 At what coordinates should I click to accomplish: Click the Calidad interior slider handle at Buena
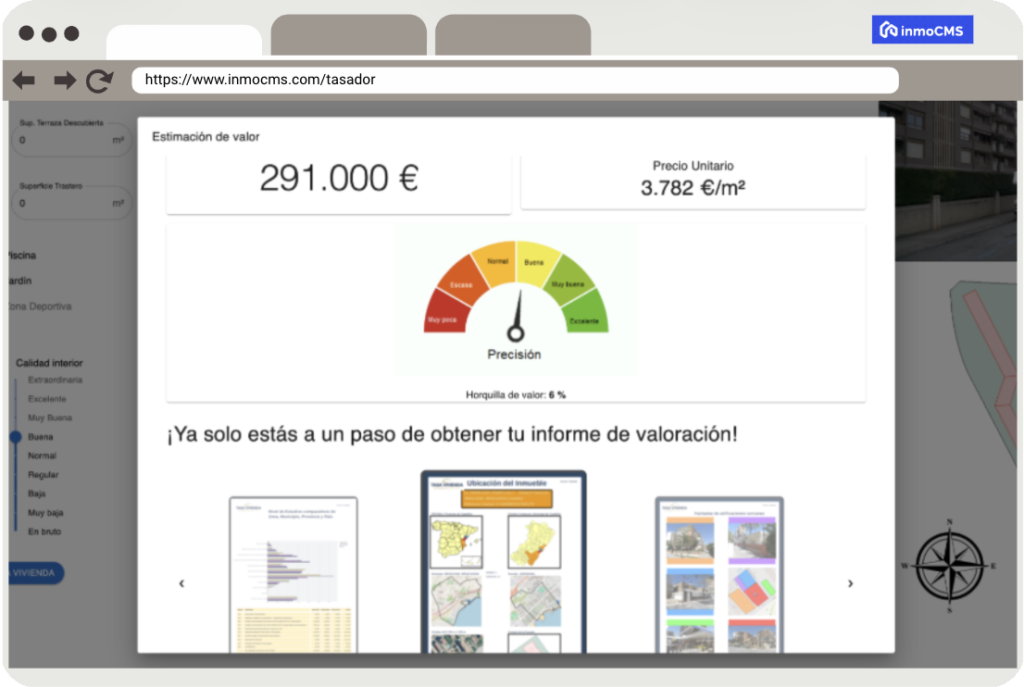(14, 436)
